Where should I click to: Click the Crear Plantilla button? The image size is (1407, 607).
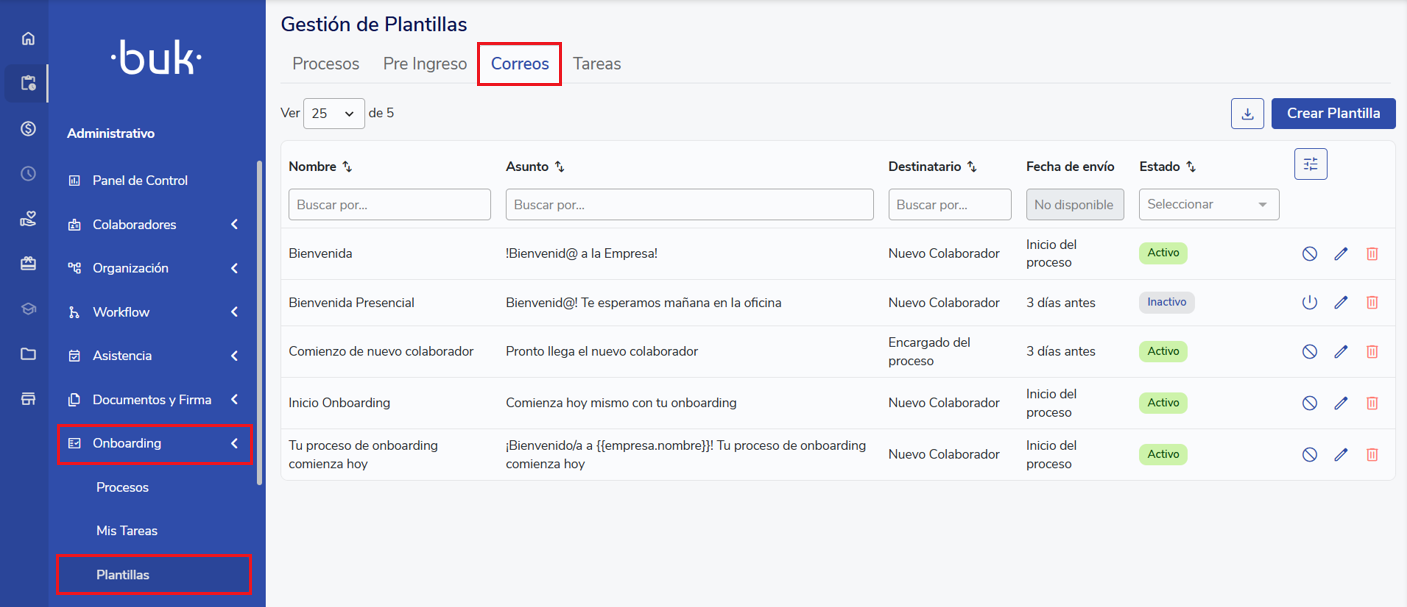click(1333, 113)
